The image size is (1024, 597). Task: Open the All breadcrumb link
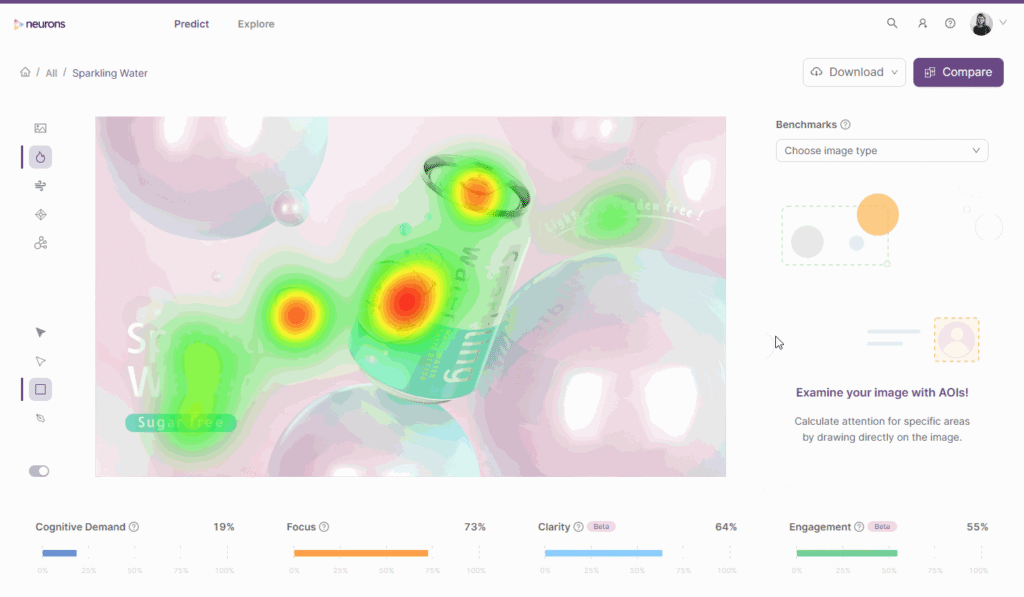click(51, 72)
